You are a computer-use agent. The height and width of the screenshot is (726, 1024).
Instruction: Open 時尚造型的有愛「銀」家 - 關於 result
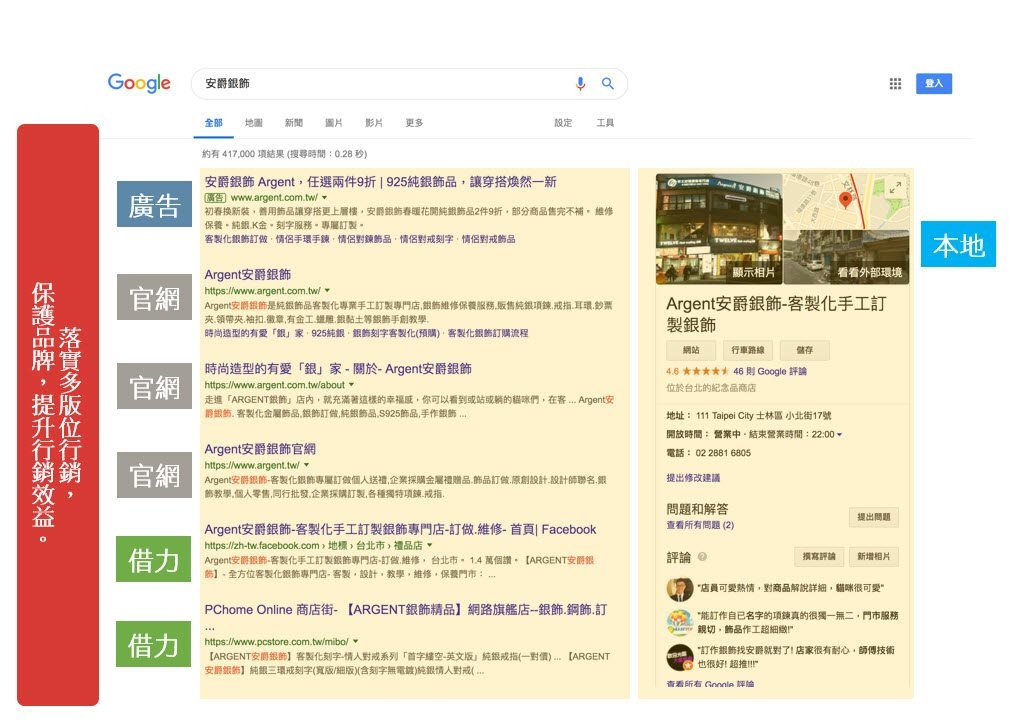[x=338, y=369]
